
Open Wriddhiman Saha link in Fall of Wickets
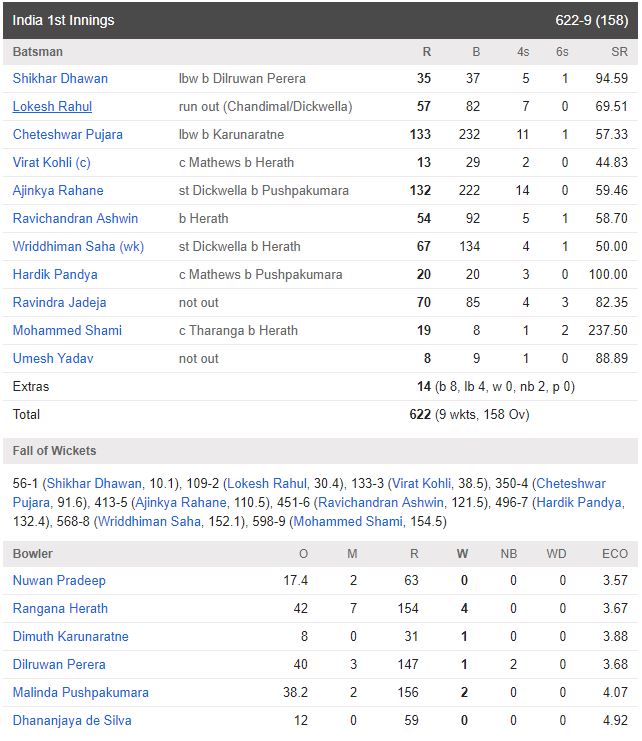(149, 521)
